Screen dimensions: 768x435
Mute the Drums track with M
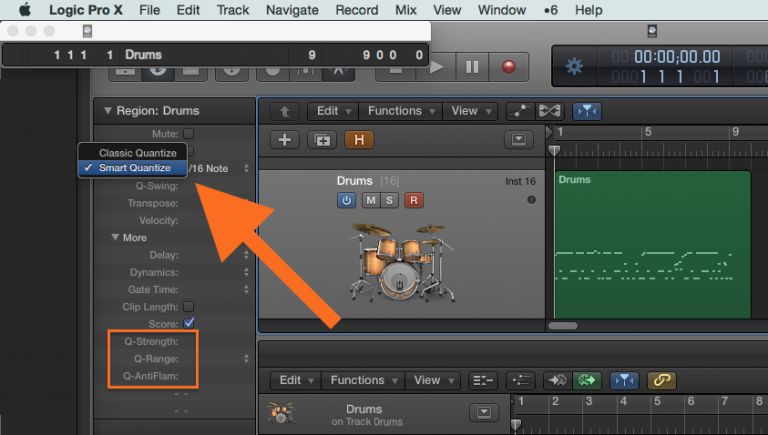(370, 200)
